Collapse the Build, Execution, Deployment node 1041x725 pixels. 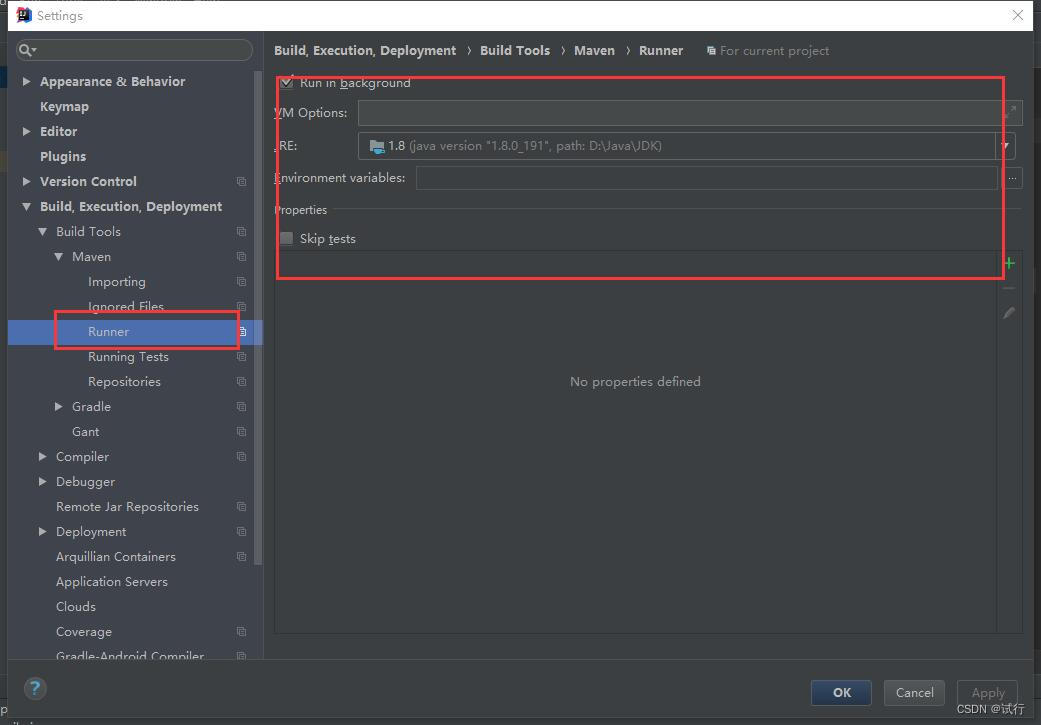[x=27, y=206]
